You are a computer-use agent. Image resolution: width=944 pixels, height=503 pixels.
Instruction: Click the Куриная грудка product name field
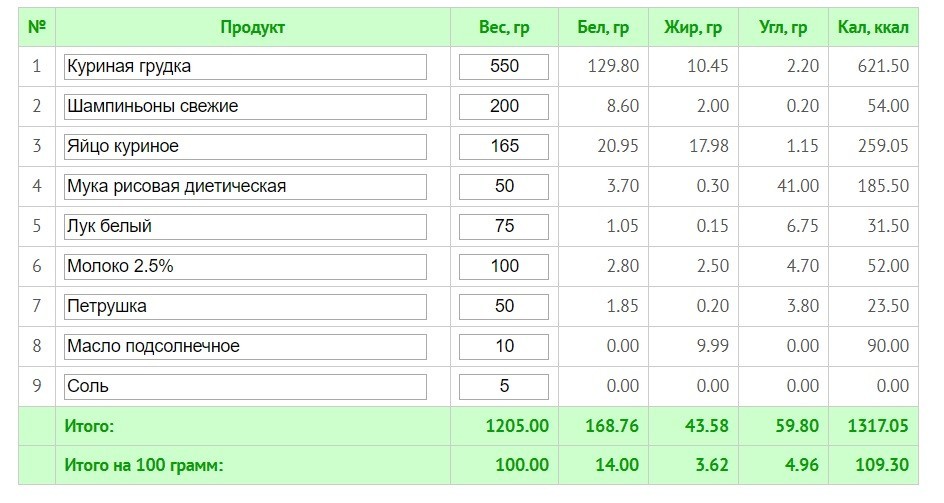(x=245, y=67)
